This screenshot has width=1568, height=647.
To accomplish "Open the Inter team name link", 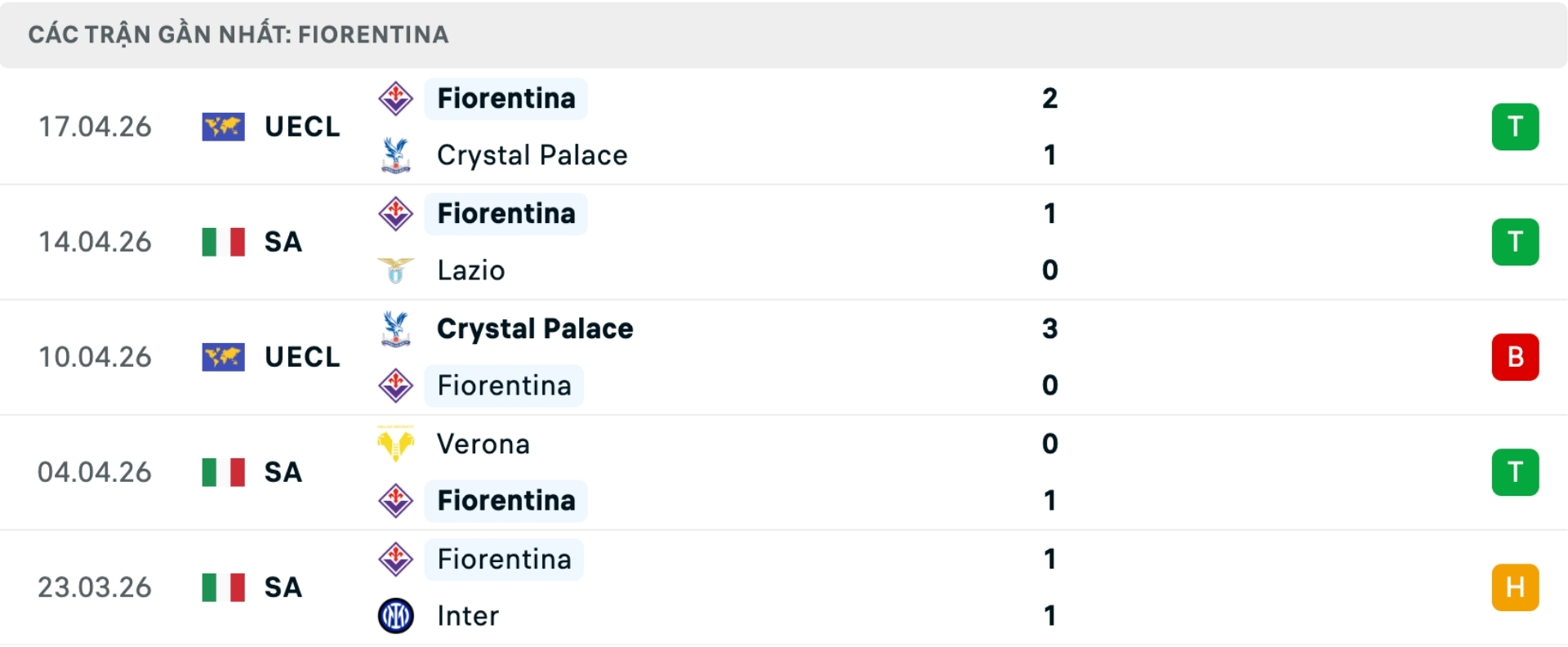I will [x=468, y=616].
